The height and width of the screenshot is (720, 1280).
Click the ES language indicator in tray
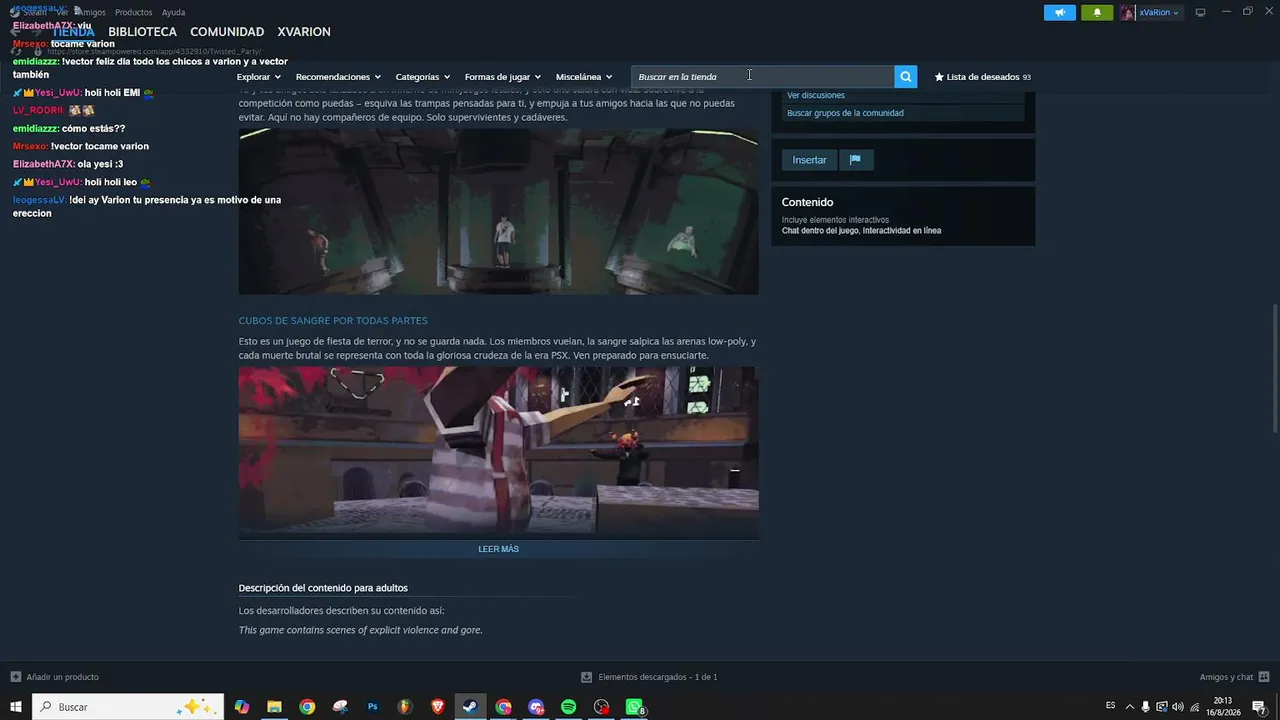tap(1110, 706)
